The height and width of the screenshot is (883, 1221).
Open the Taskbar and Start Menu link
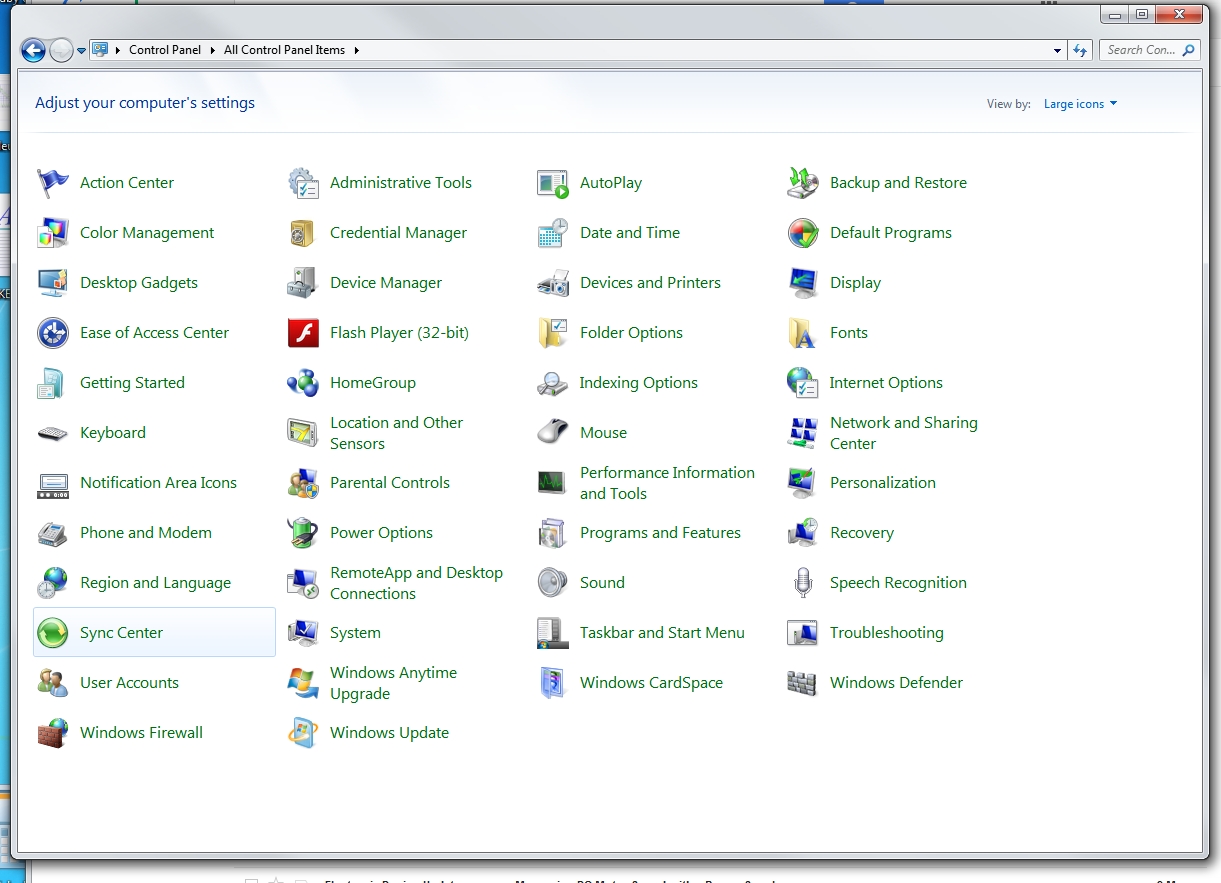tap(662, 633)
